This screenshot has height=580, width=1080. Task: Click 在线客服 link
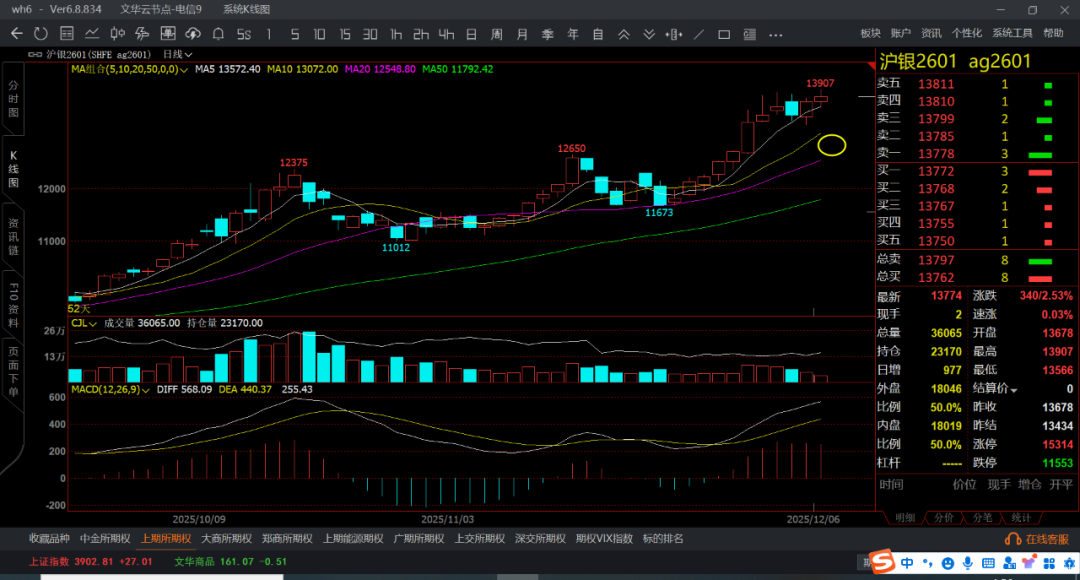coord(1048,539)
